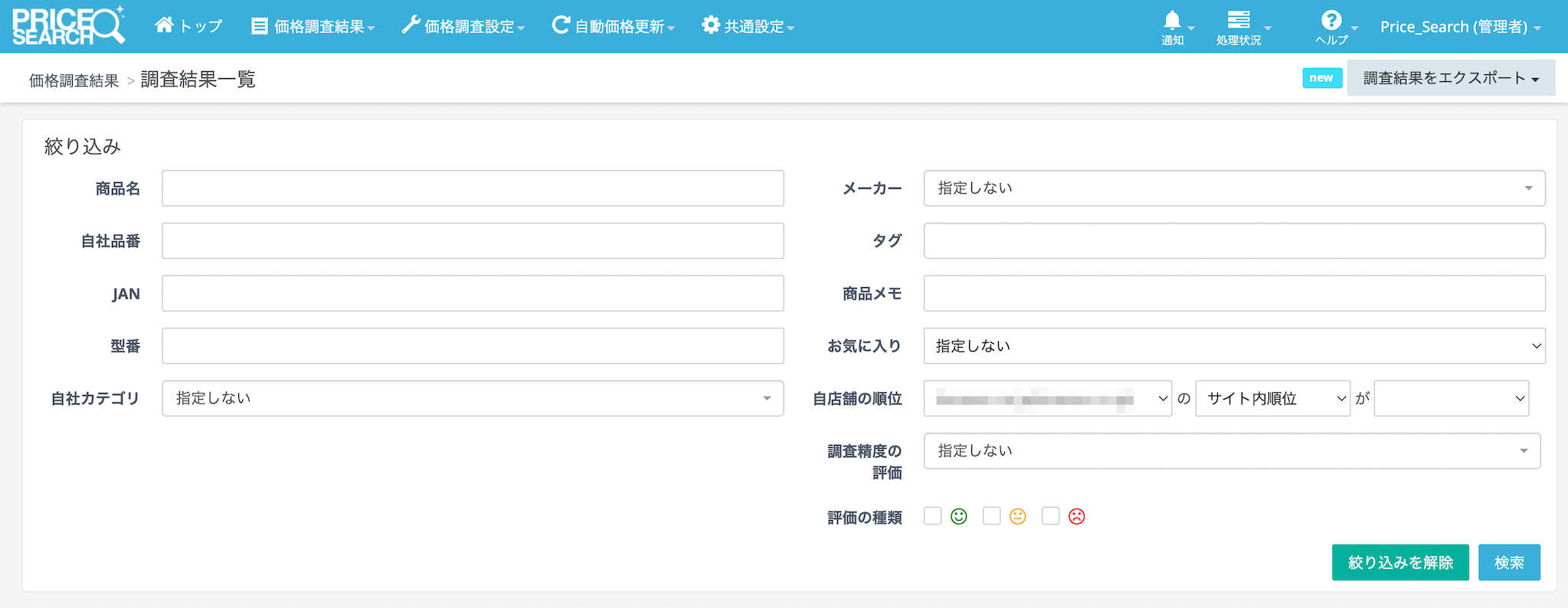The image size is (1568, 608).
Task: Click the red sad face icon
Action: [x=1076, y=517]
